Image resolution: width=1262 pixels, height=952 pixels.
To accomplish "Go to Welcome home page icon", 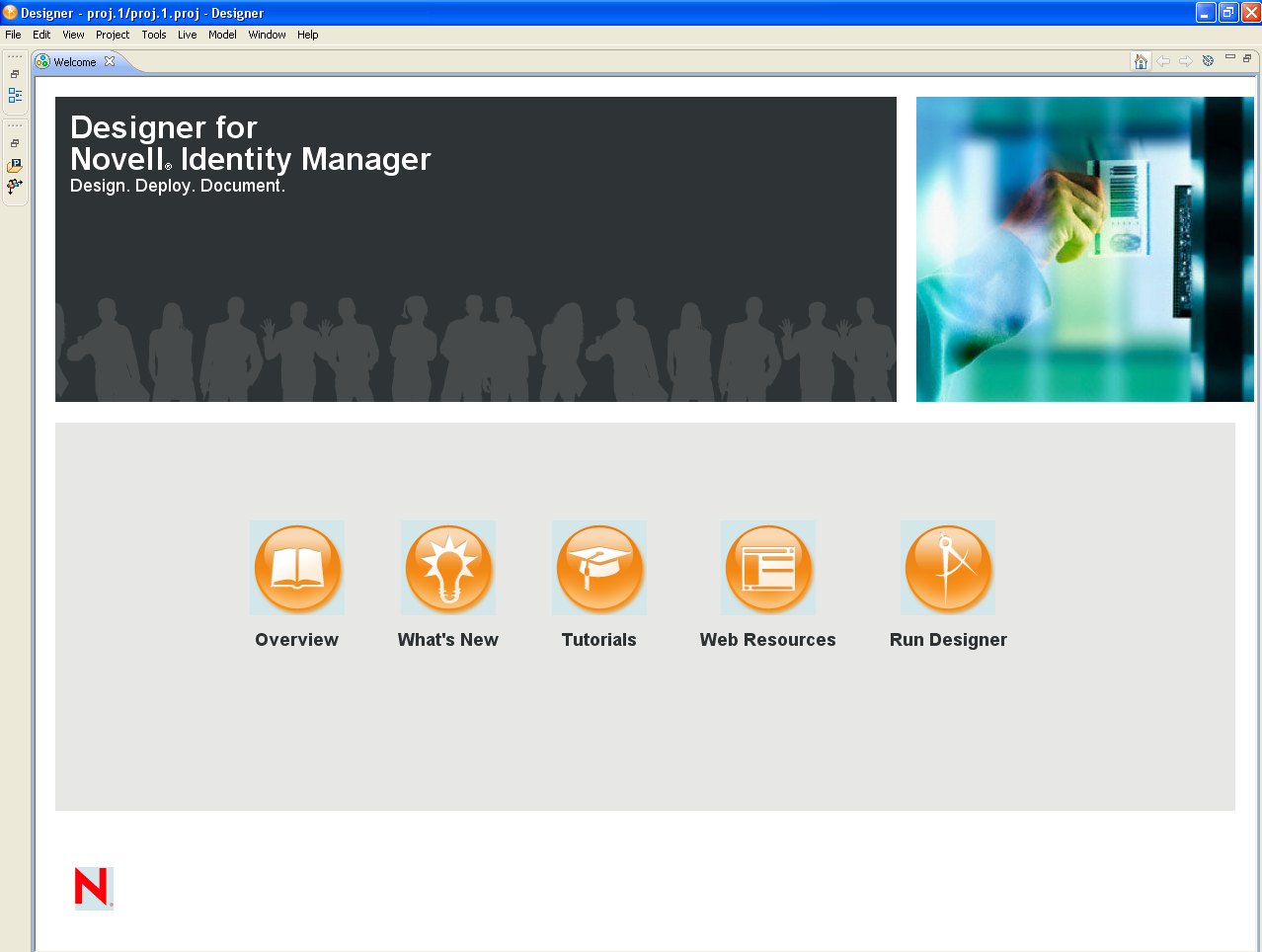I will click(x=1141, y=61).
